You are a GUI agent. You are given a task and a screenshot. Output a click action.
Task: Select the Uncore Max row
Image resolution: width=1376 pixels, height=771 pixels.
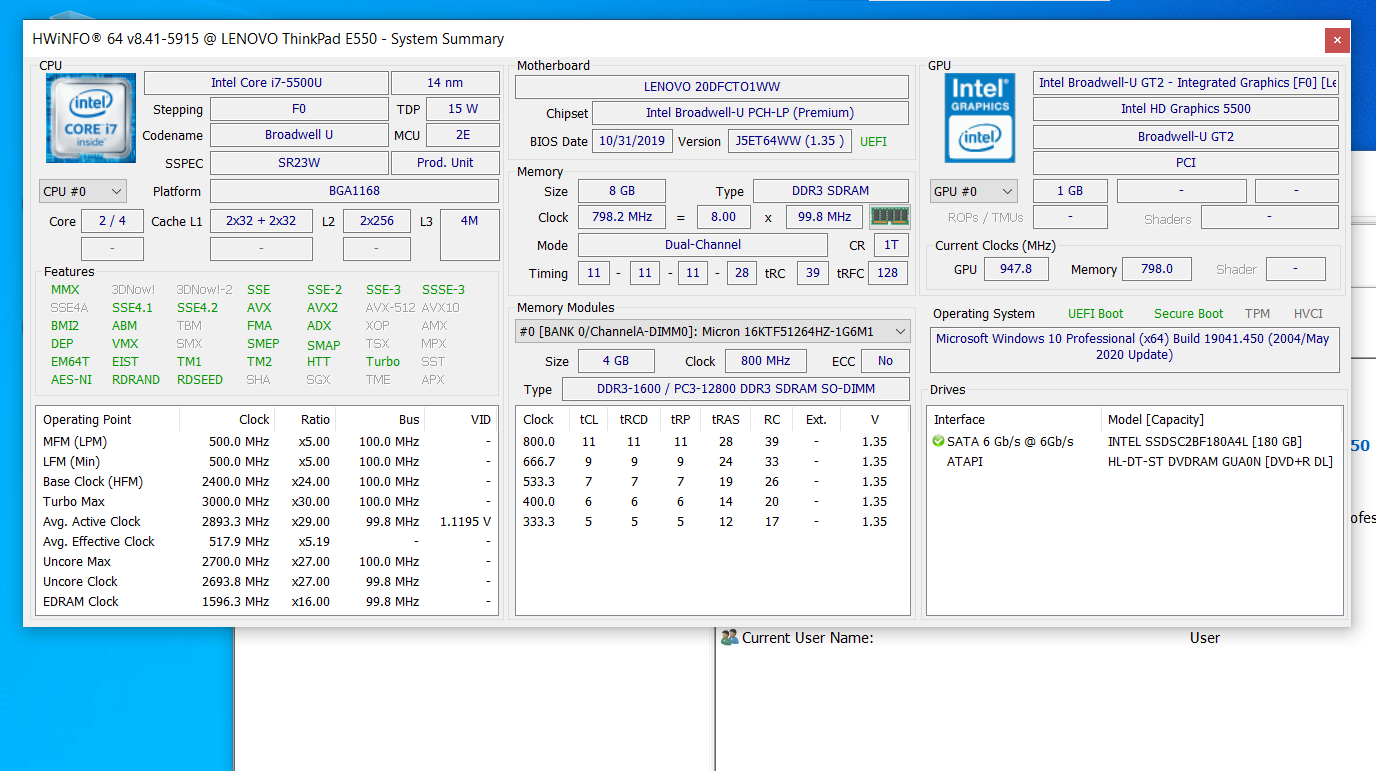[x=267, y=561]
